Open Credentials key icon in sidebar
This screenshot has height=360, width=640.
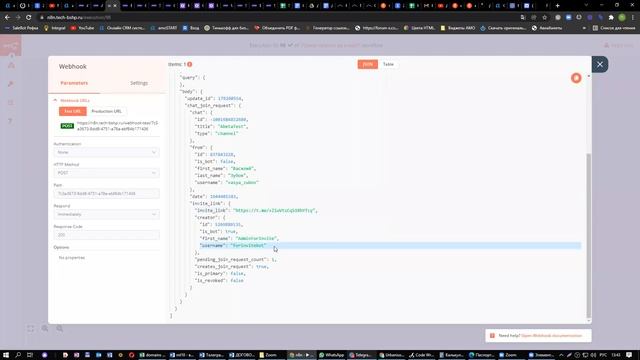coord(11,84)
